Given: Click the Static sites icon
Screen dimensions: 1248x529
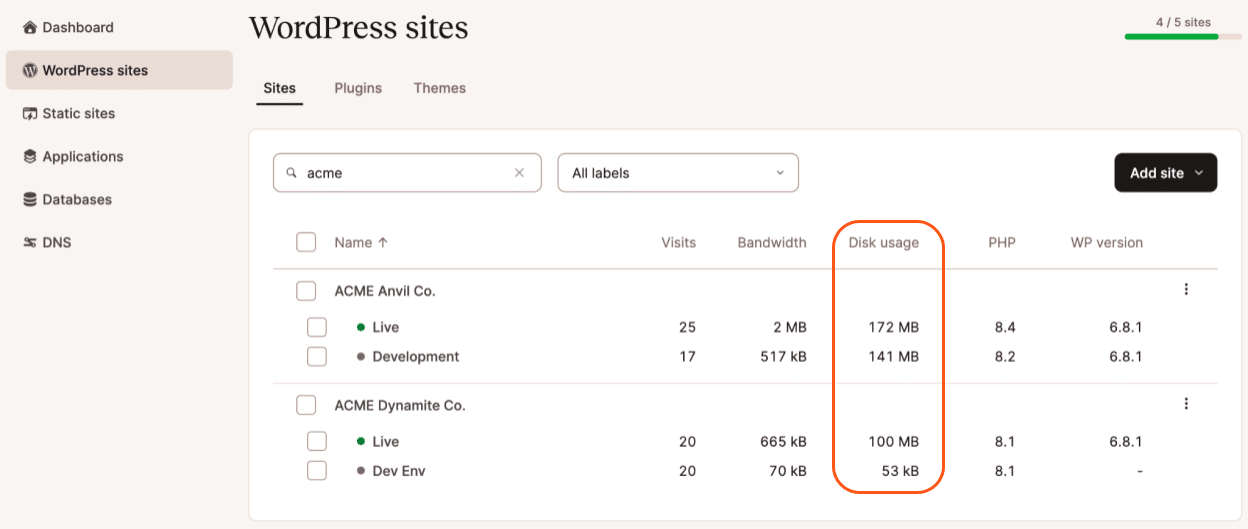Looking at the screenshot, I should pos(30,114).
